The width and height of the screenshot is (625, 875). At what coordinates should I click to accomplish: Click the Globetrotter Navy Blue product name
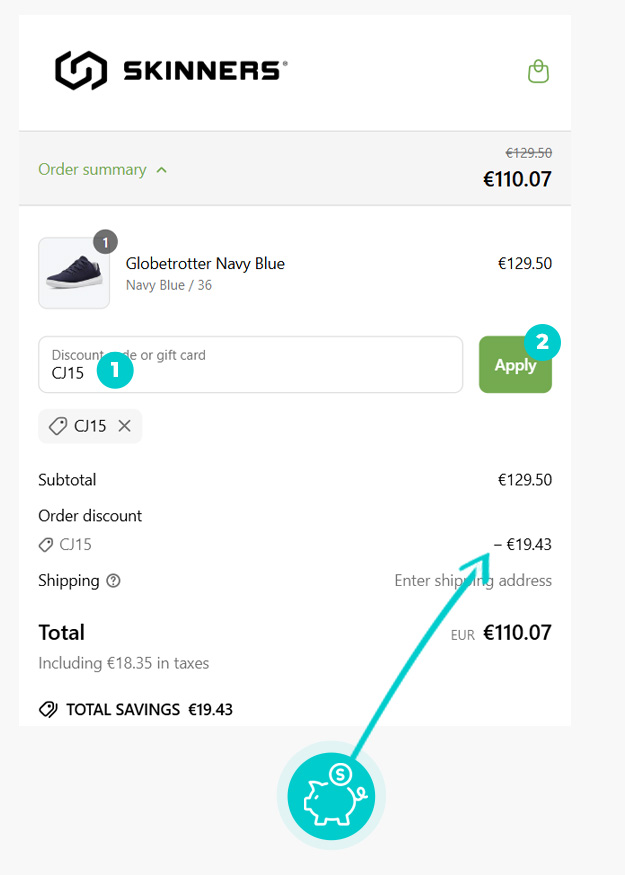tap(205, 264)
